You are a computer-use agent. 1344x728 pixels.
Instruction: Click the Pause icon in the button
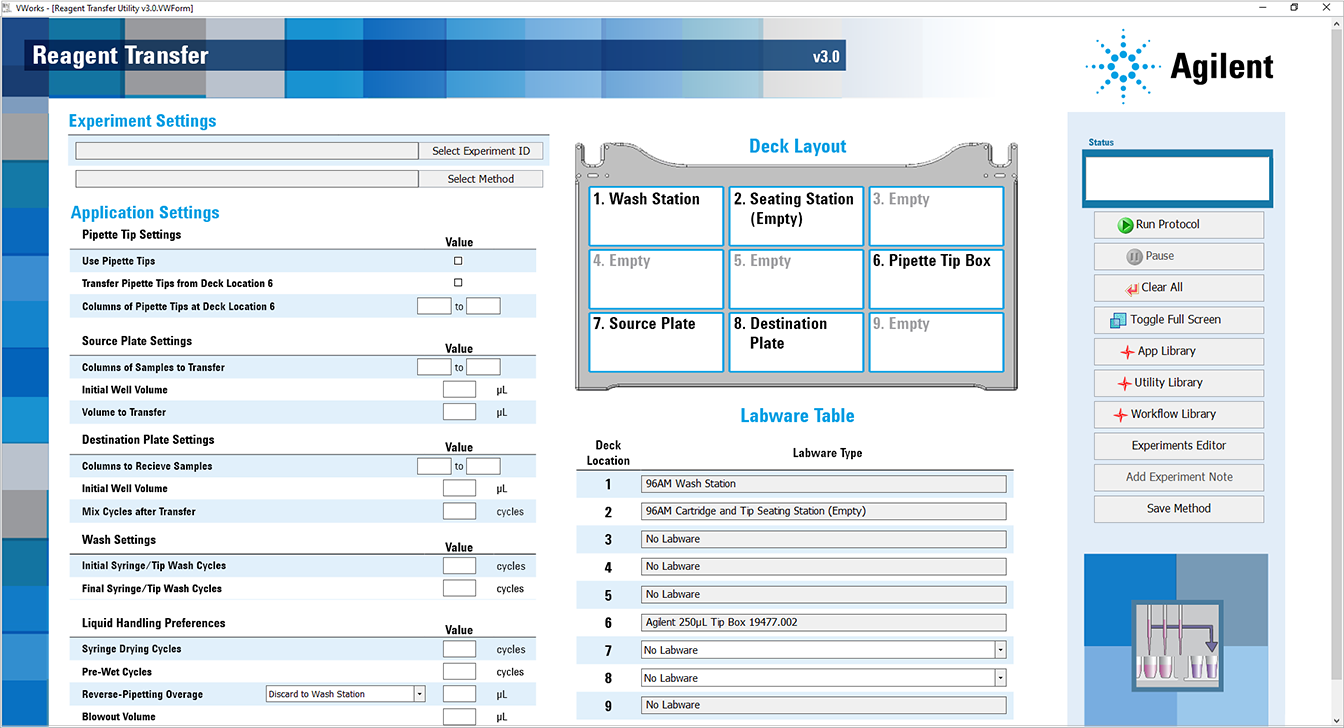[x=1134, y=256]
